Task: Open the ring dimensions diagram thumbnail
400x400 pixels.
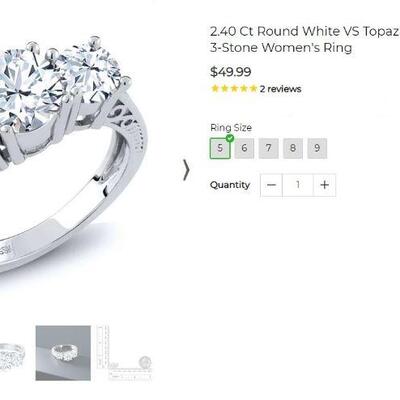Action: (124, 353)
